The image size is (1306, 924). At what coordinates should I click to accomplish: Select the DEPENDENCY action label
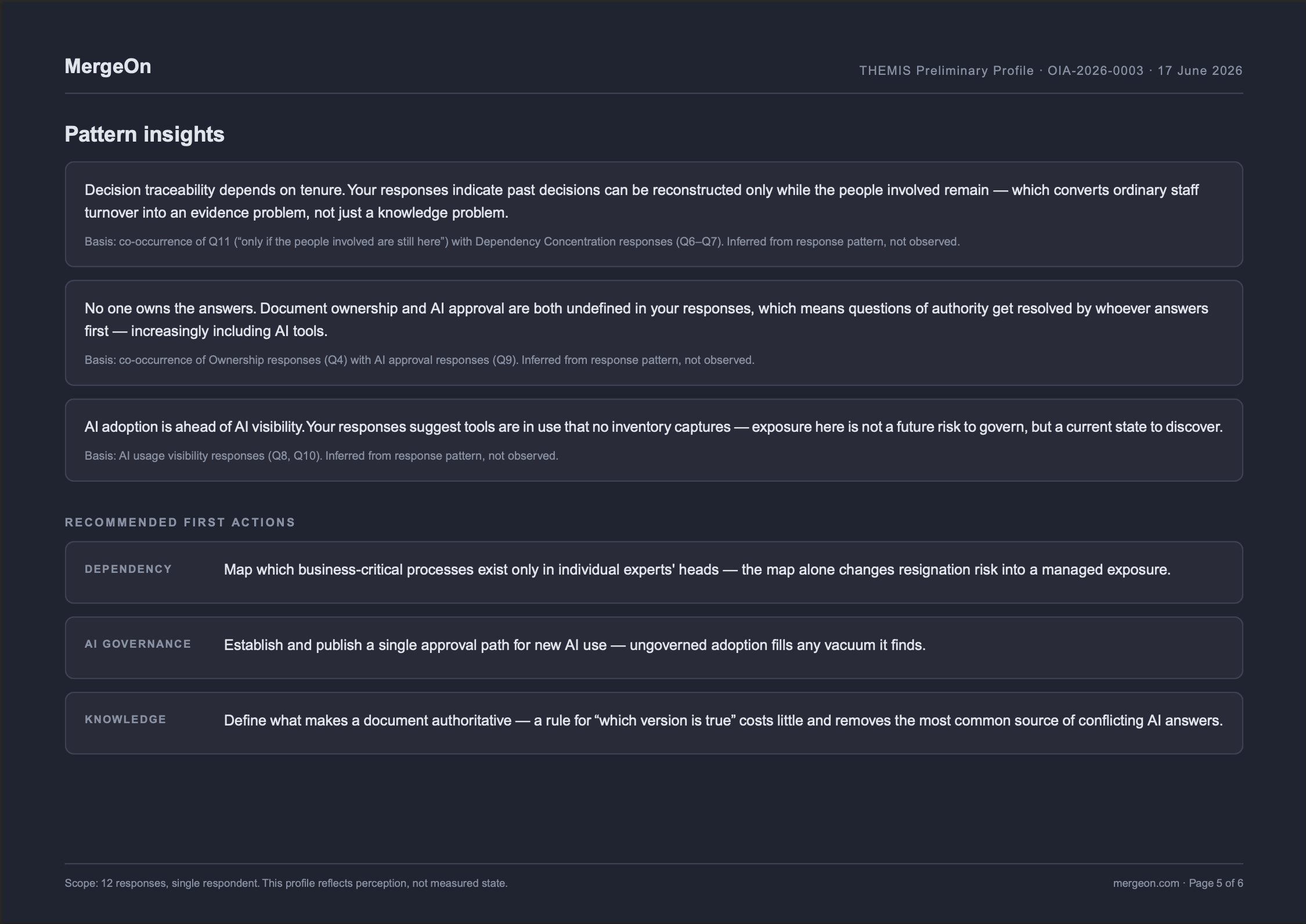coord(128,569)
